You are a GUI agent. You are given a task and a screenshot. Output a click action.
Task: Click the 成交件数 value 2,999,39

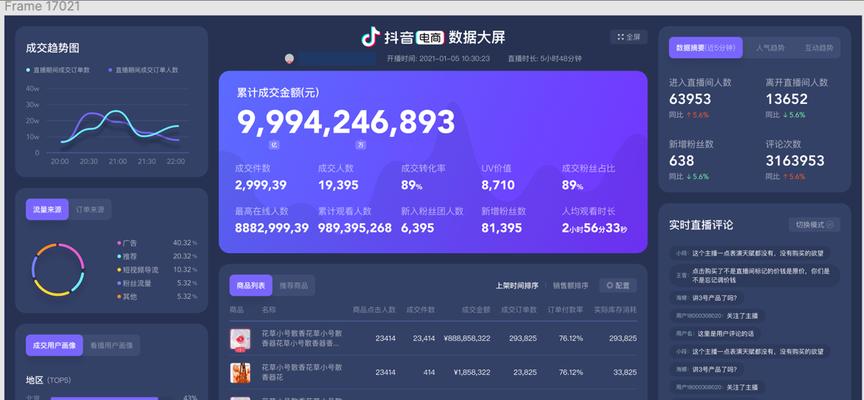pos(261,185)
